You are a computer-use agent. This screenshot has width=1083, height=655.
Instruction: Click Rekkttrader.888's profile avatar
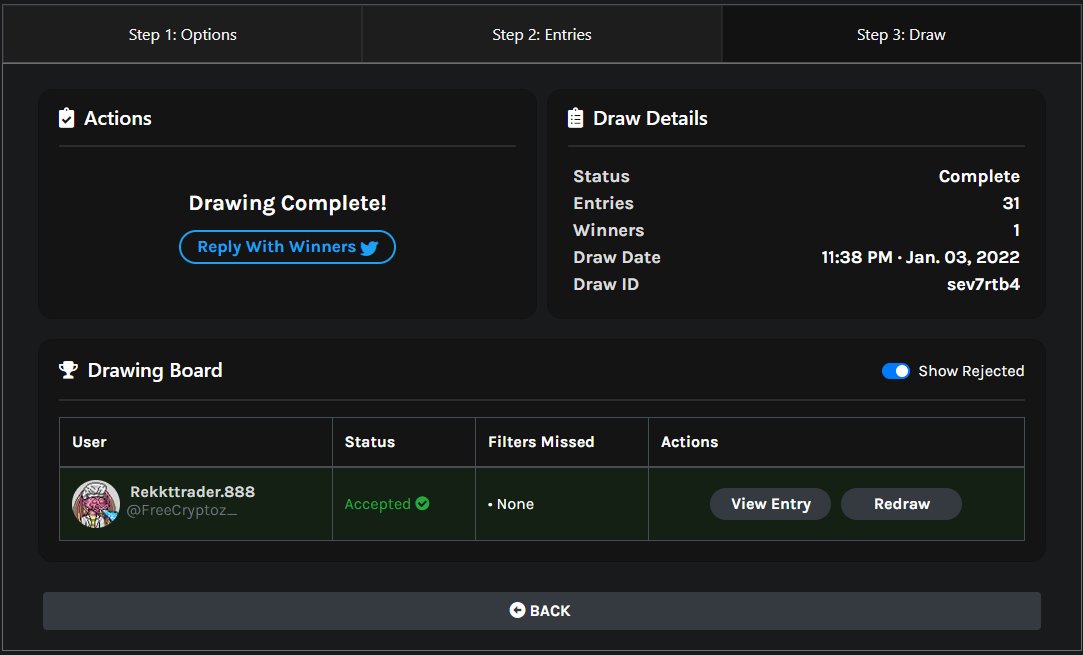coord(96,503)
